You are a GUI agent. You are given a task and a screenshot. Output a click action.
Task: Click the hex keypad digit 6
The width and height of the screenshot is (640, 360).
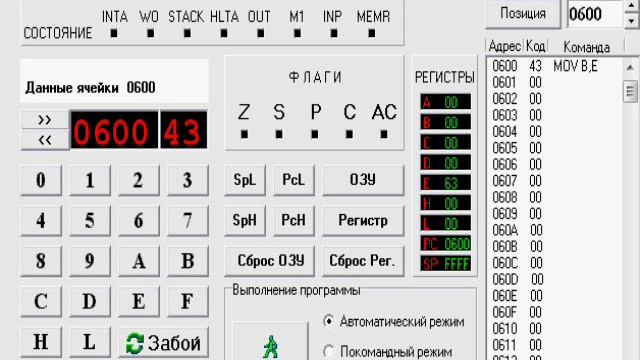click(138, 220)
